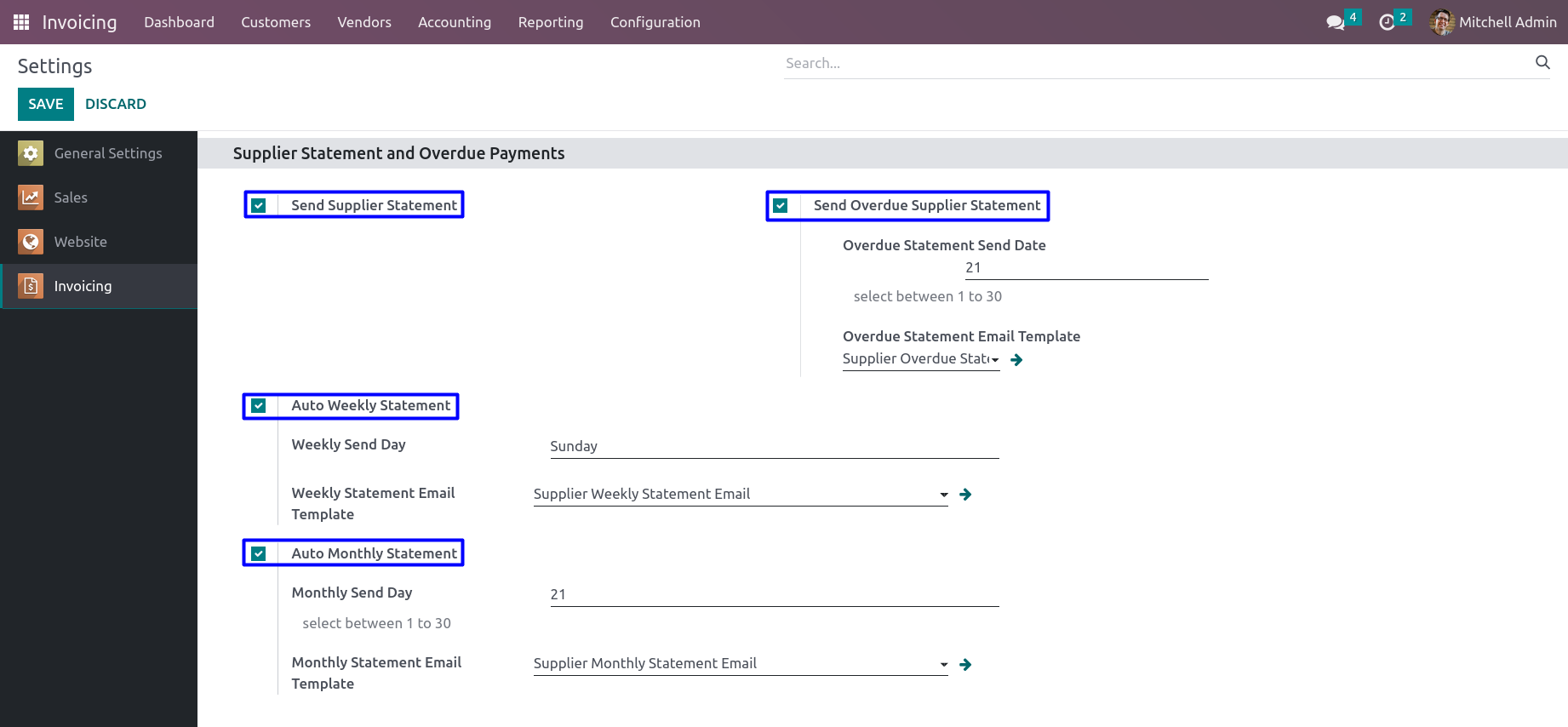Go to Website settings section

99,242
